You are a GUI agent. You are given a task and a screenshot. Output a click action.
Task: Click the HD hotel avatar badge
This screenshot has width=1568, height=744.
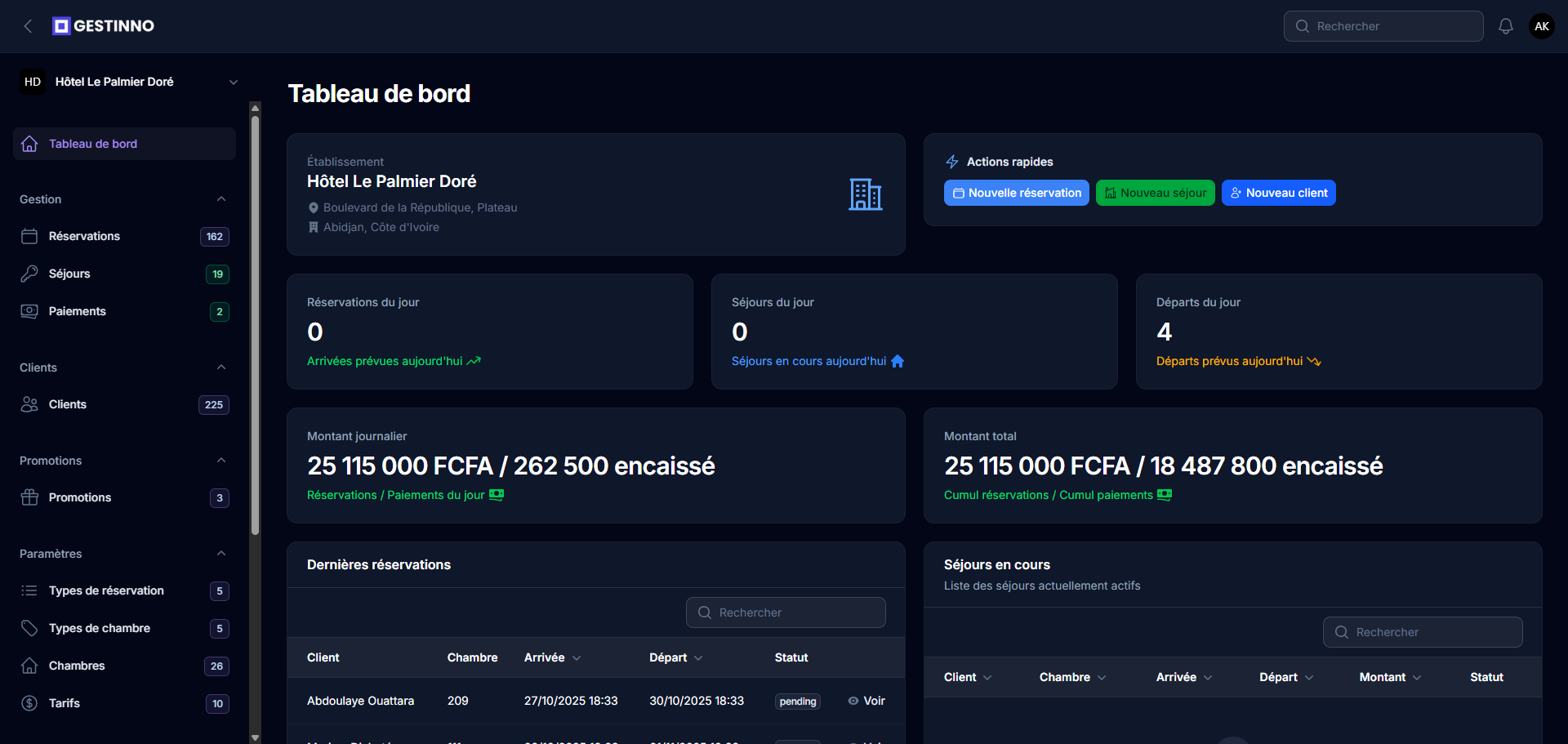click(x=33, y=82)
